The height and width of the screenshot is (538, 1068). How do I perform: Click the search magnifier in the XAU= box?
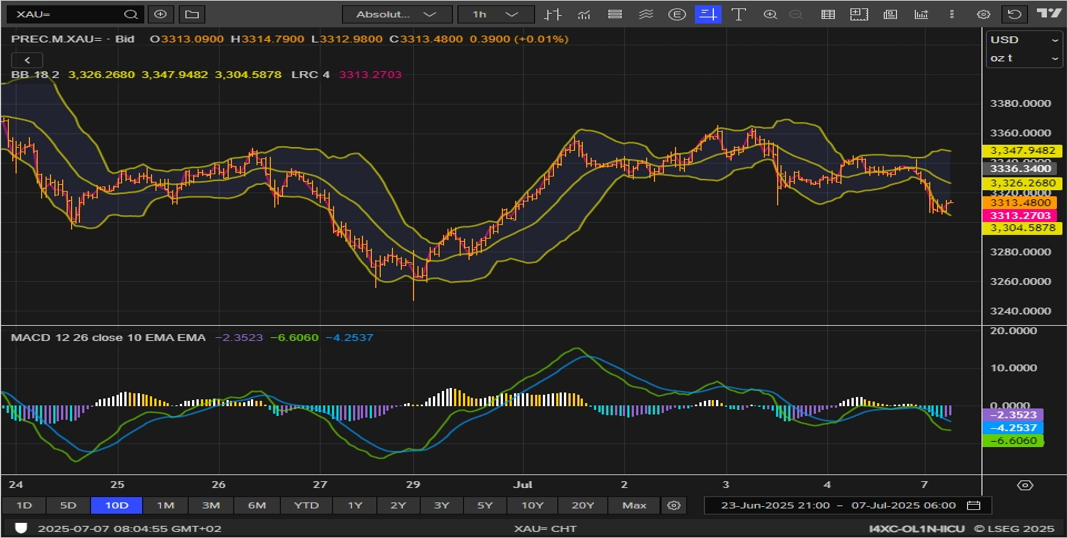click(131, 14)
